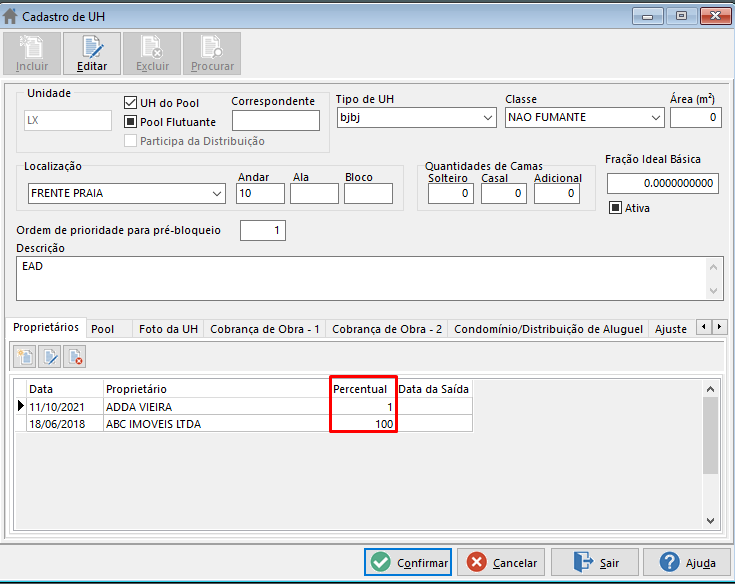The height and width of the screenshot is (584, 735).
Task: Open Condomínio/Distribuição de Aluguel tab
Action: 548,329
